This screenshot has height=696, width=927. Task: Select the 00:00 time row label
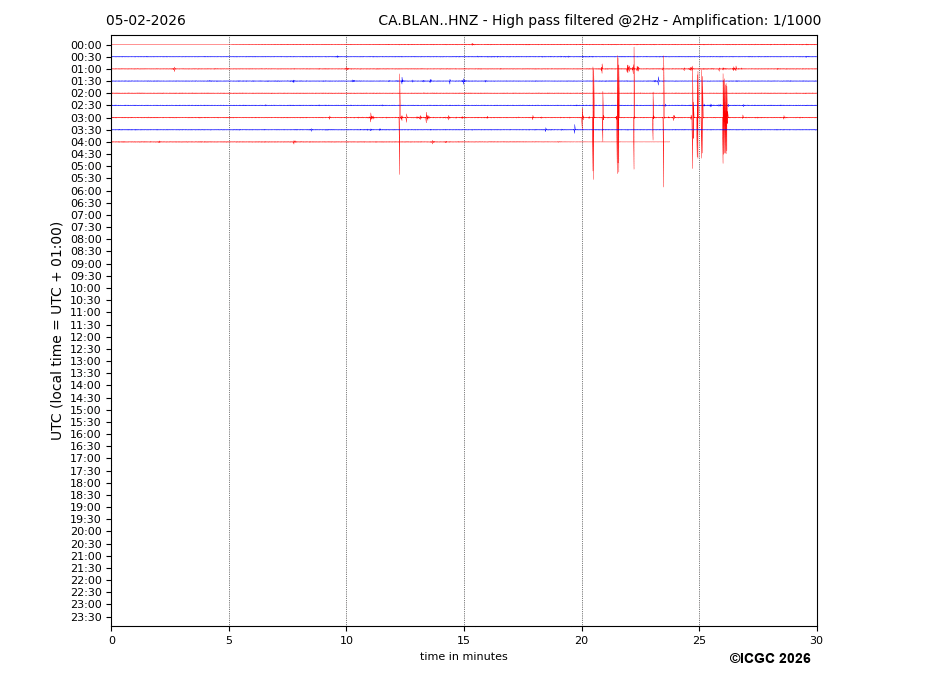pyautogui.click(x=86, y=45)
